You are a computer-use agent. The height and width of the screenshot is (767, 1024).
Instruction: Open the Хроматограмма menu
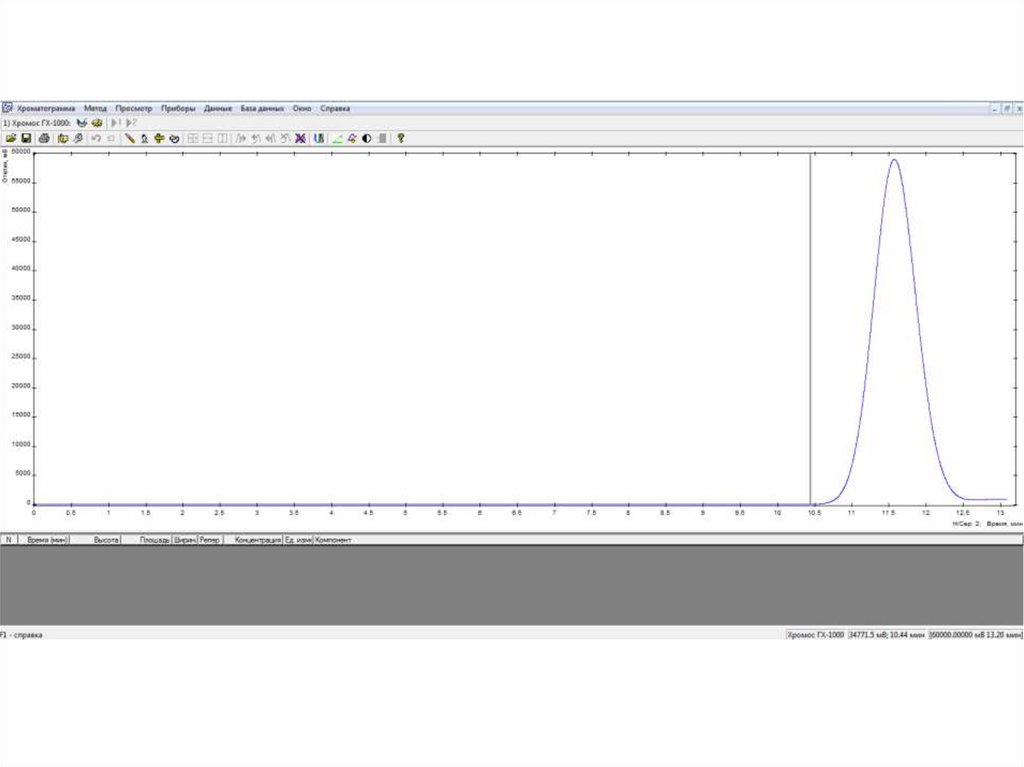pos(46,108)
